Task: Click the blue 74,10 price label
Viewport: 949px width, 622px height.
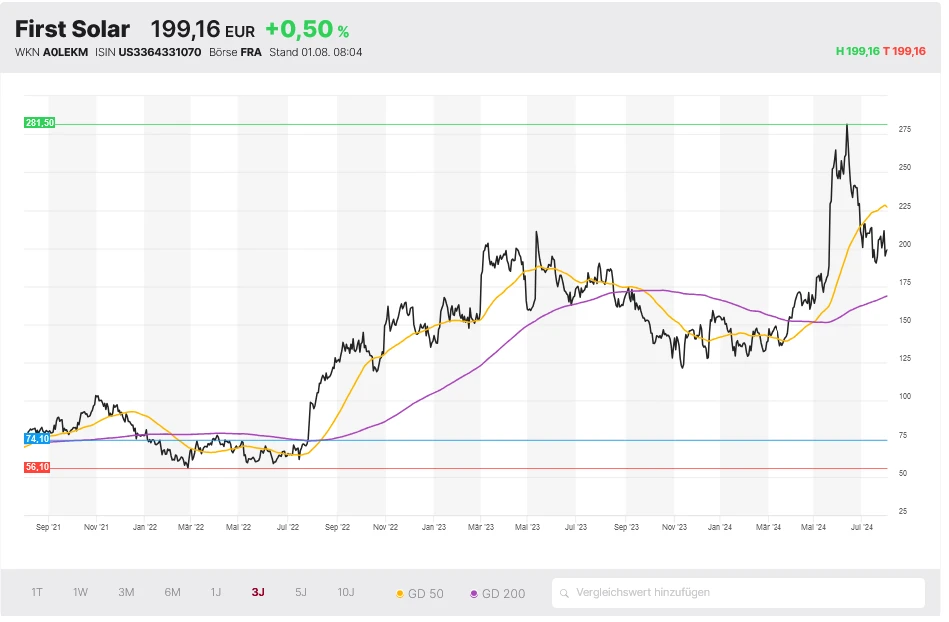Action: [37, 439]
